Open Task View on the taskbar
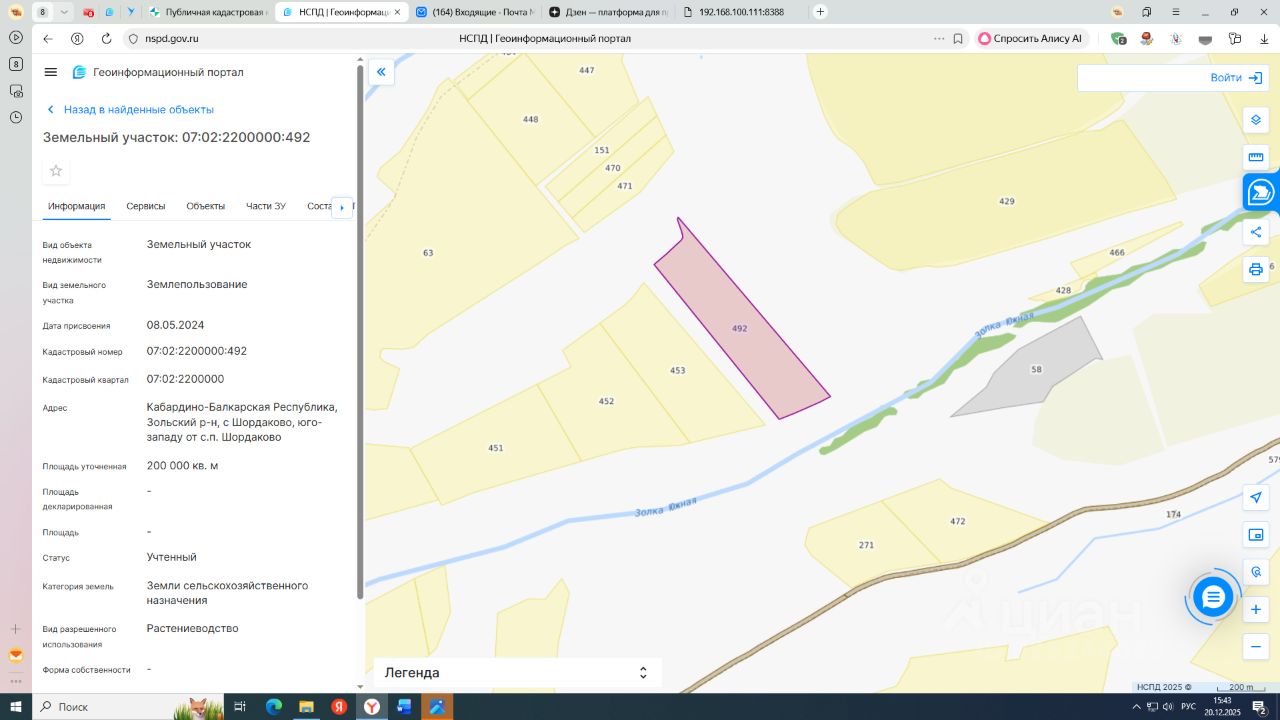The height and width of the screenshot is (720, 1280). [240, 707]
